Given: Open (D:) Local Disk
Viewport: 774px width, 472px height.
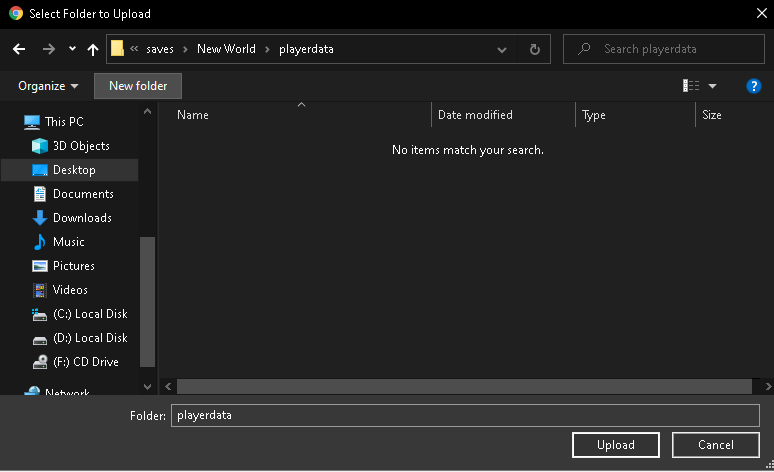Looking at the screenshot, I should [x=90, y=338].
